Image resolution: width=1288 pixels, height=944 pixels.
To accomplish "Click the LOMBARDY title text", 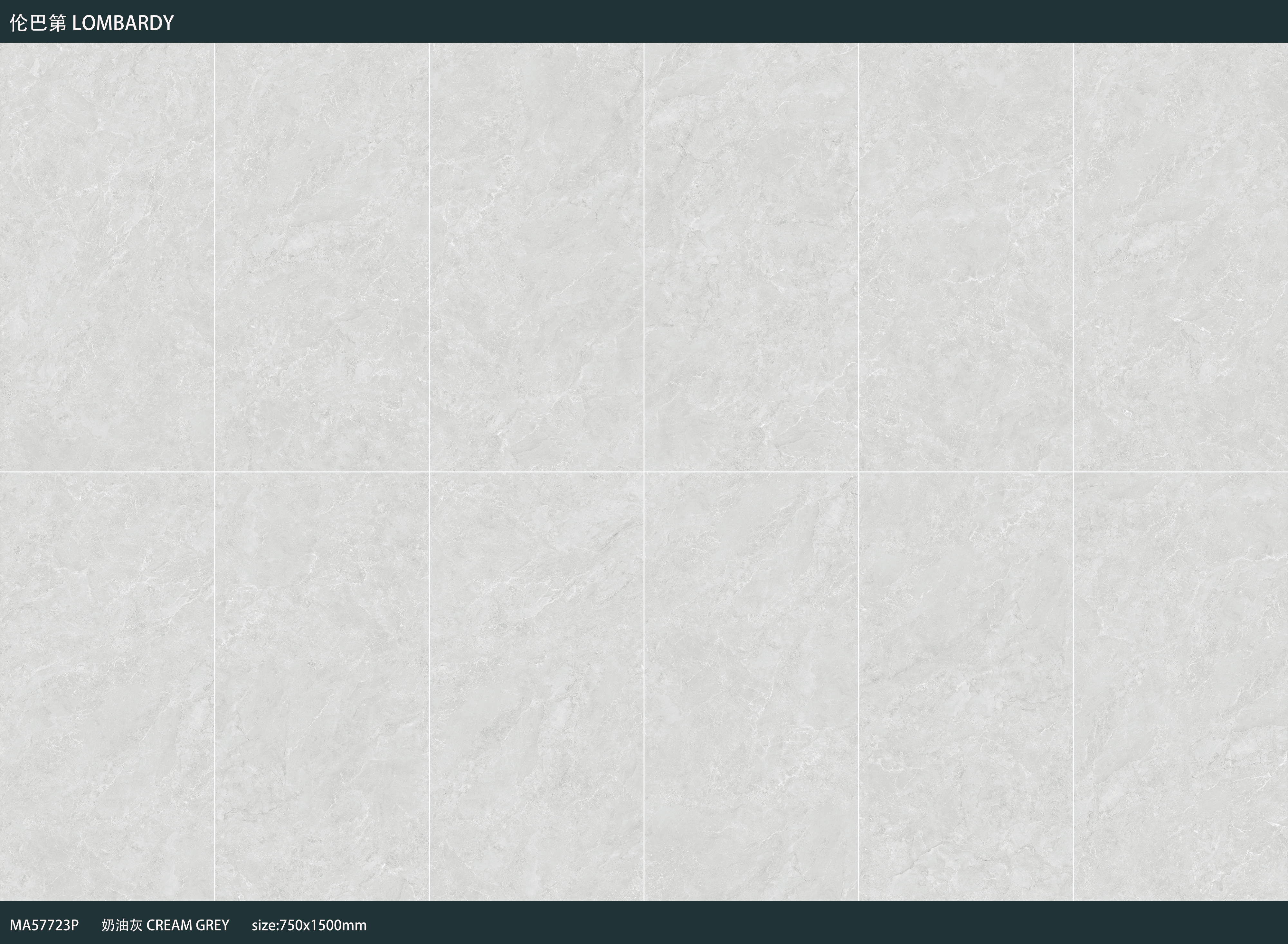I will [123, 23].
